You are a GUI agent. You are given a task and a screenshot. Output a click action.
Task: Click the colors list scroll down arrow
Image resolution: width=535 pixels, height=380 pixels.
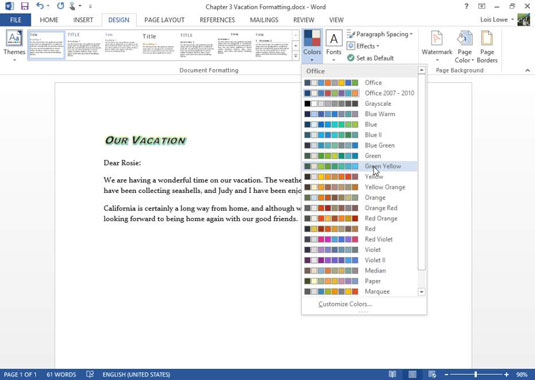422,292
